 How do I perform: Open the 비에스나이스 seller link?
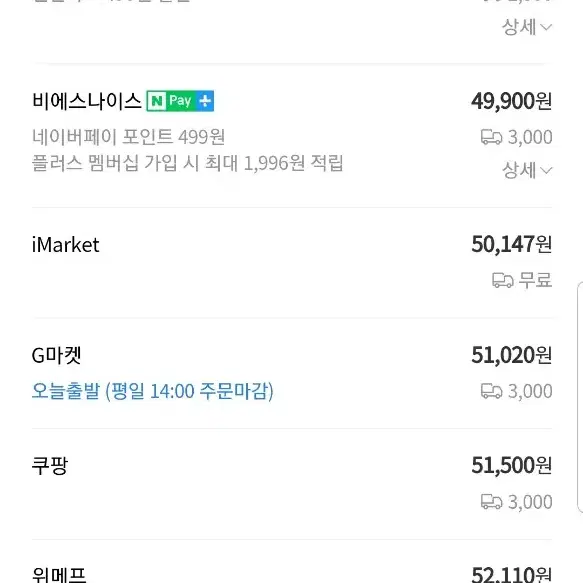point(87,101)
